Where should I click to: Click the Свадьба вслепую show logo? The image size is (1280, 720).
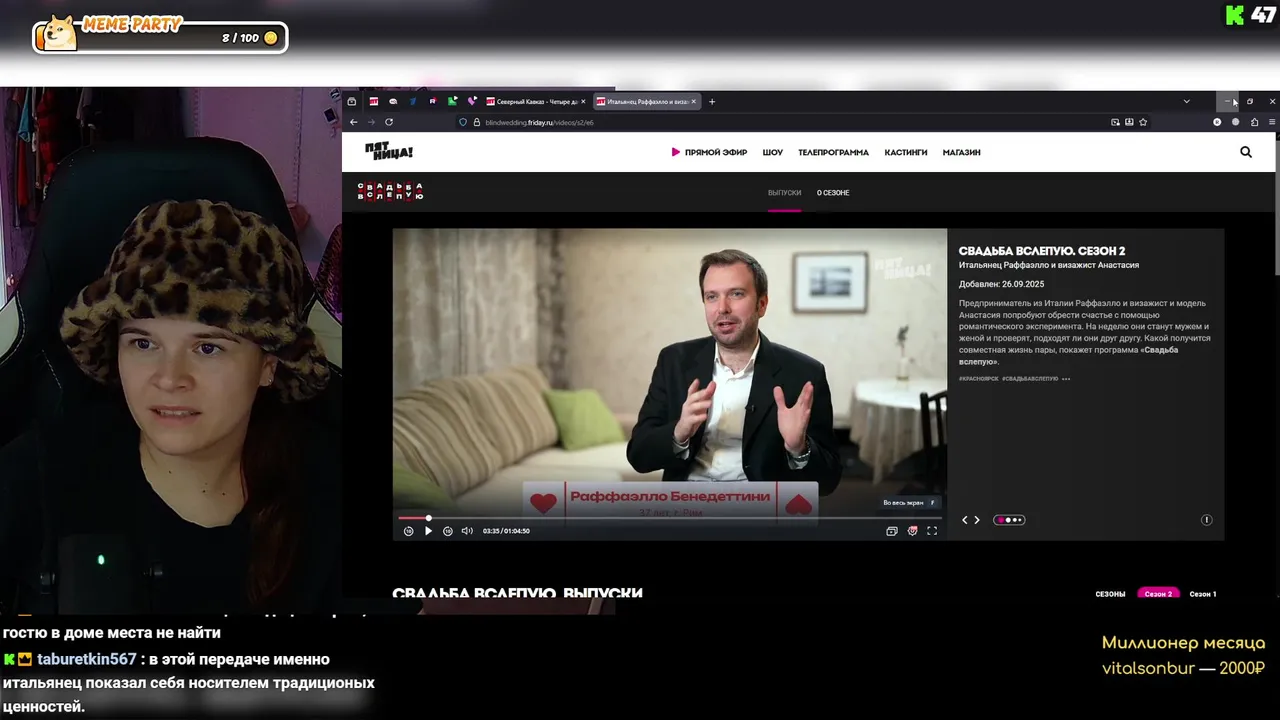click(390, 191)
